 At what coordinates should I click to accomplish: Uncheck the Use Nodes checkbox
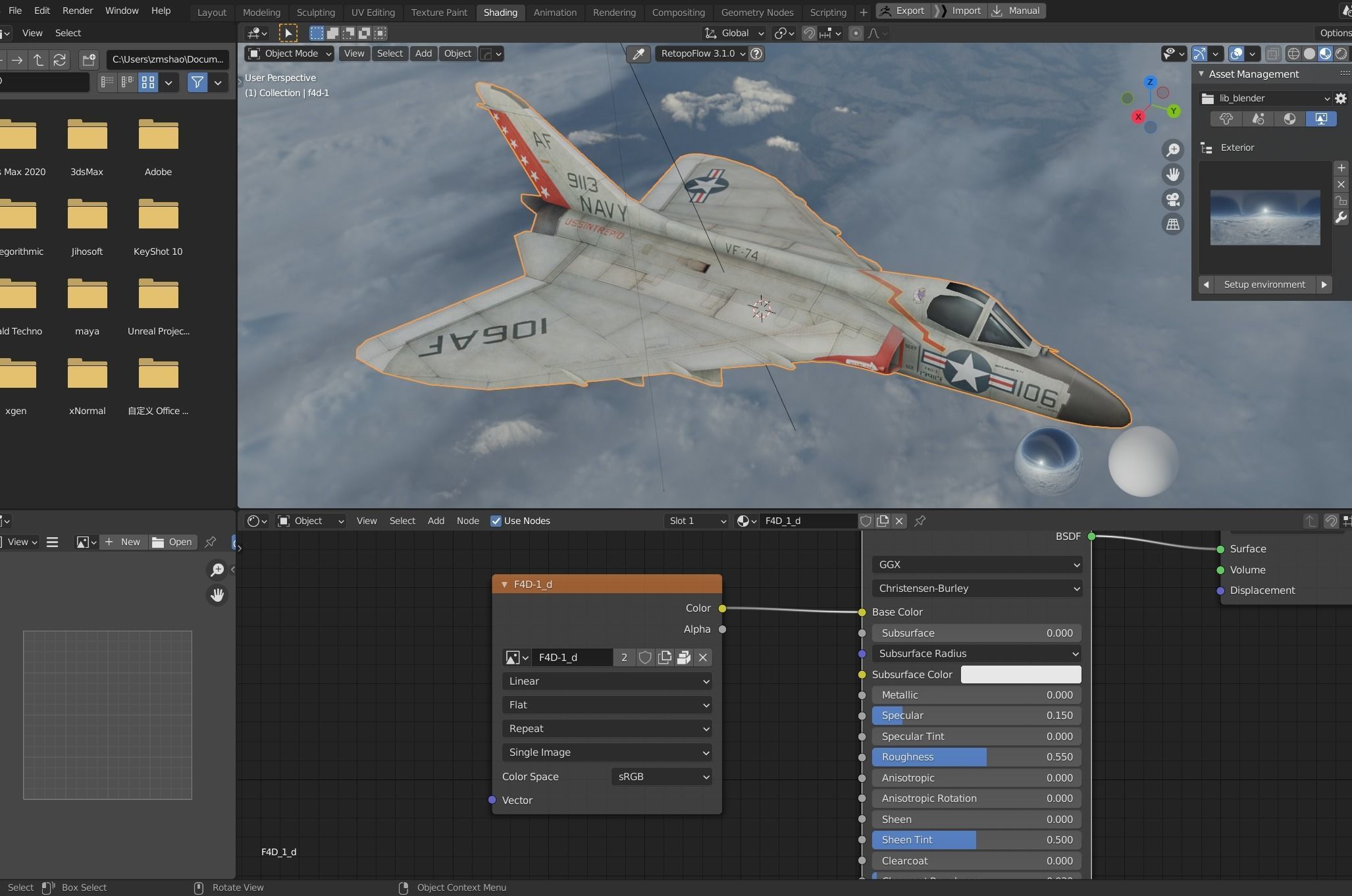(x=496, y=521)
